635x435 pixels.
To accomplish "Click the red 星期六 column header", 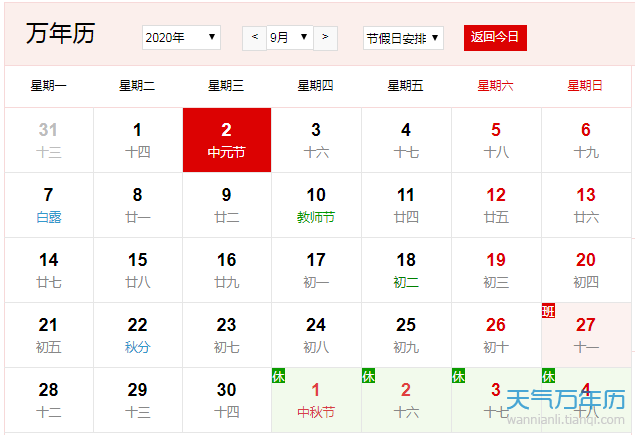I will (x=495, y=86).
